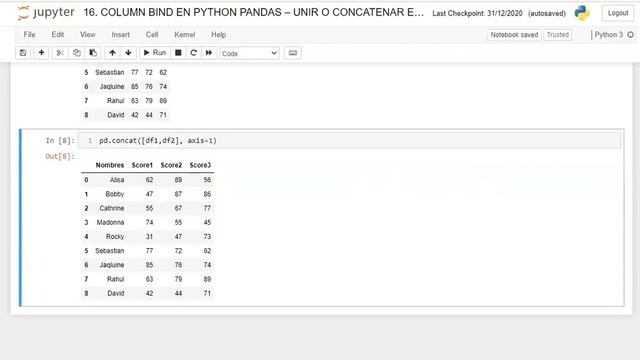Click the Score3 column header

point(200,165)
